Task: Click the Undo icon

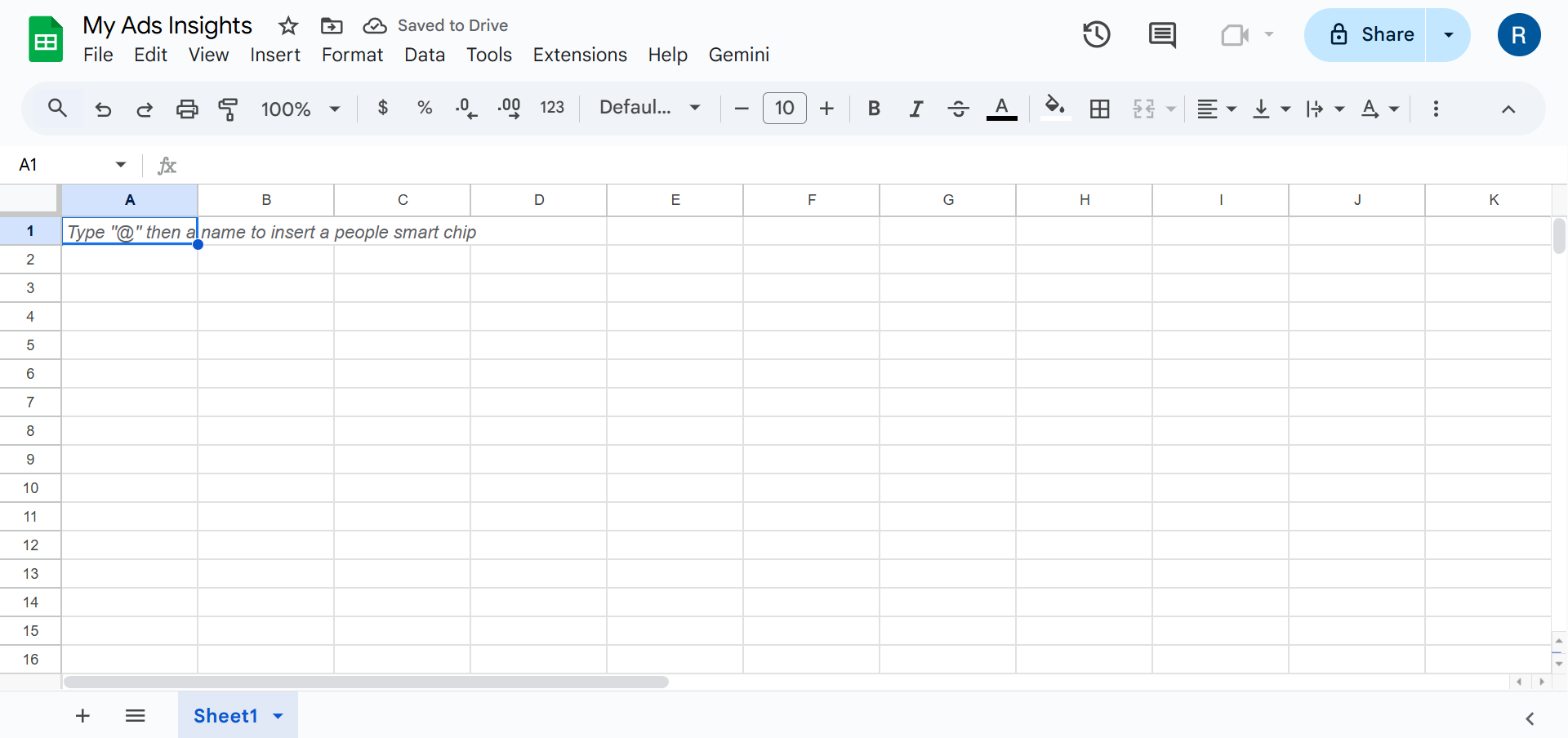Action: (x=103, y=108)
